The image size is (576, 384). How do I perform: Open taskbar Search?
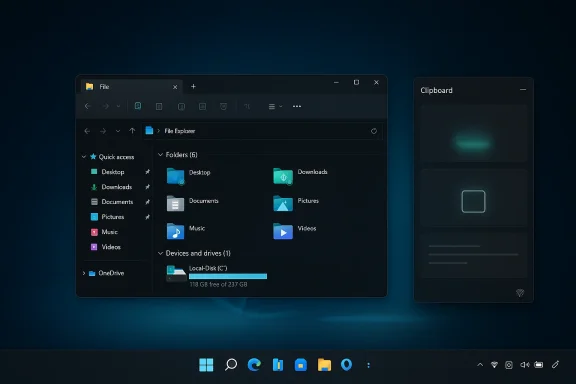pyautogui.click(x=231, y=365)
